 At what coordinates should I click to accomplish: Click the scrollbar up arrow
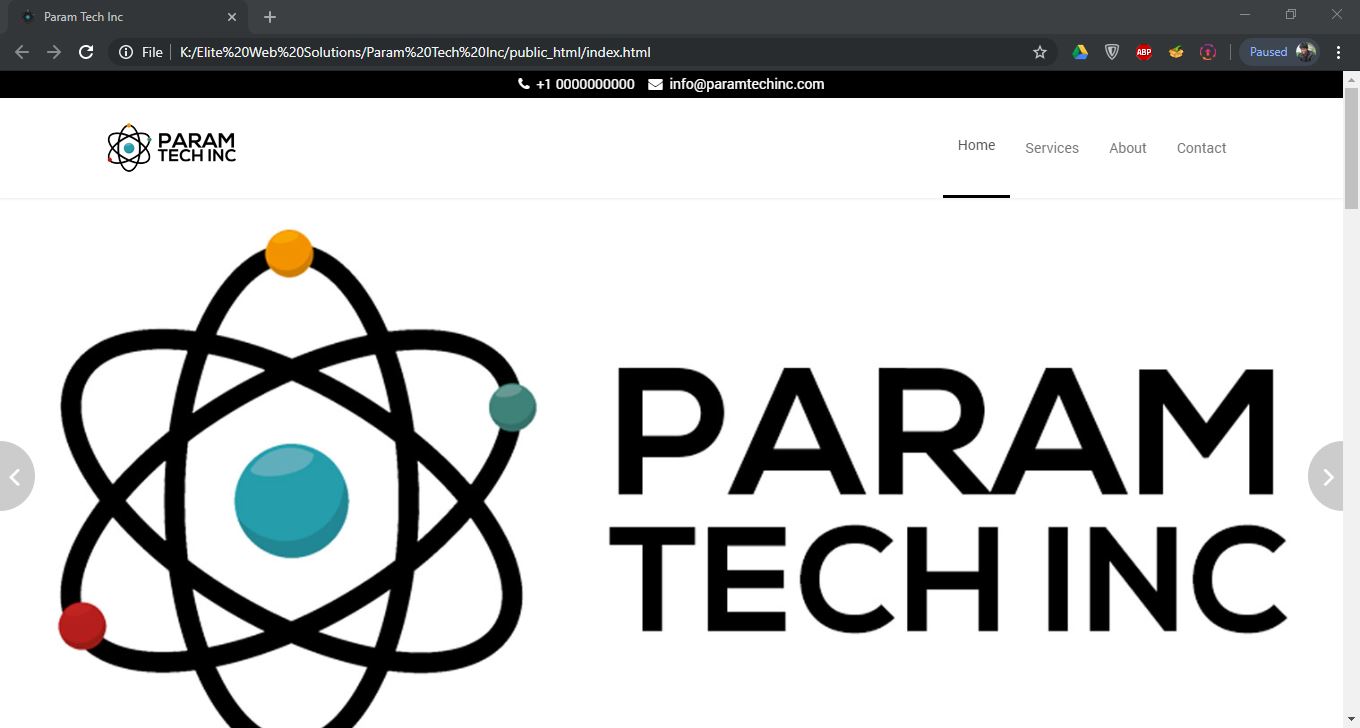[x=1351, y=78]
